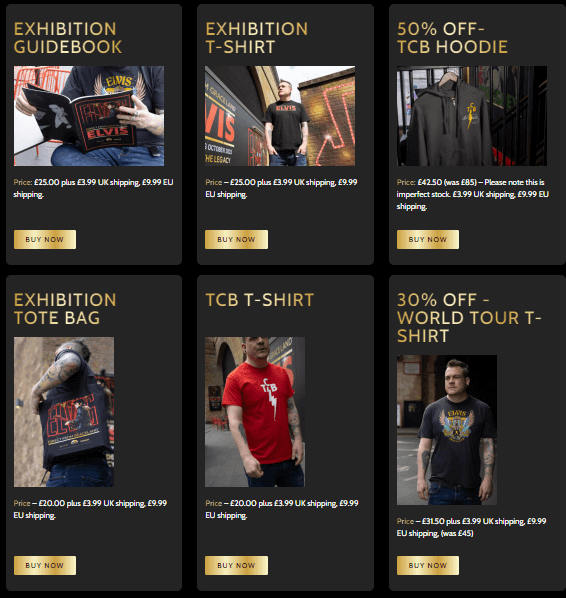Open the Exhibition T-Shirt photo
Image resolution: width=566 pixels, height=598 pixels.
pos(280,116)
